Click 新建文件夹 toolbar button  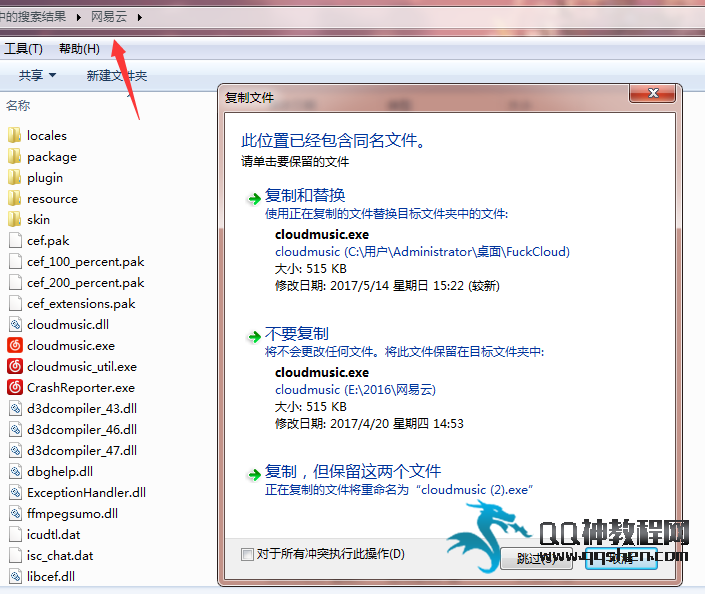(117, 76)
